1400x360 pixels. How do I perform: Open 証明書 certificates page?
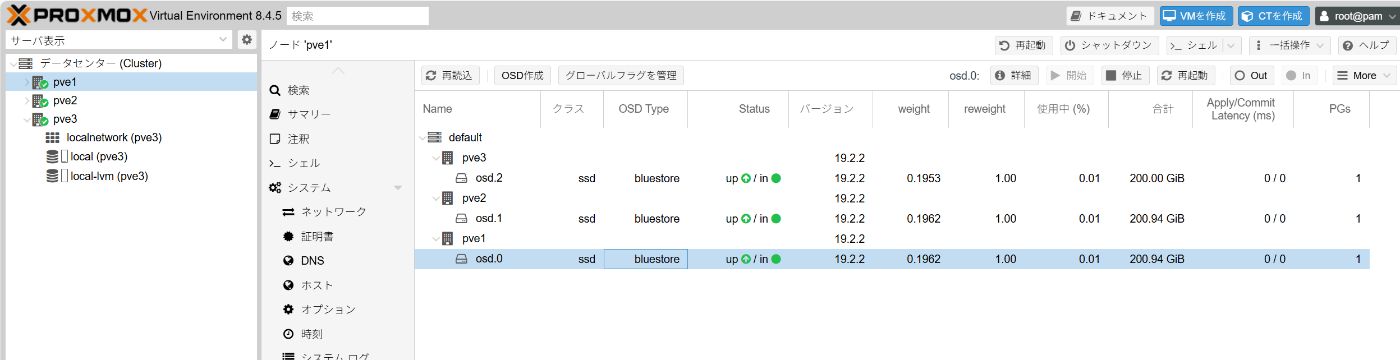point(317,236)
